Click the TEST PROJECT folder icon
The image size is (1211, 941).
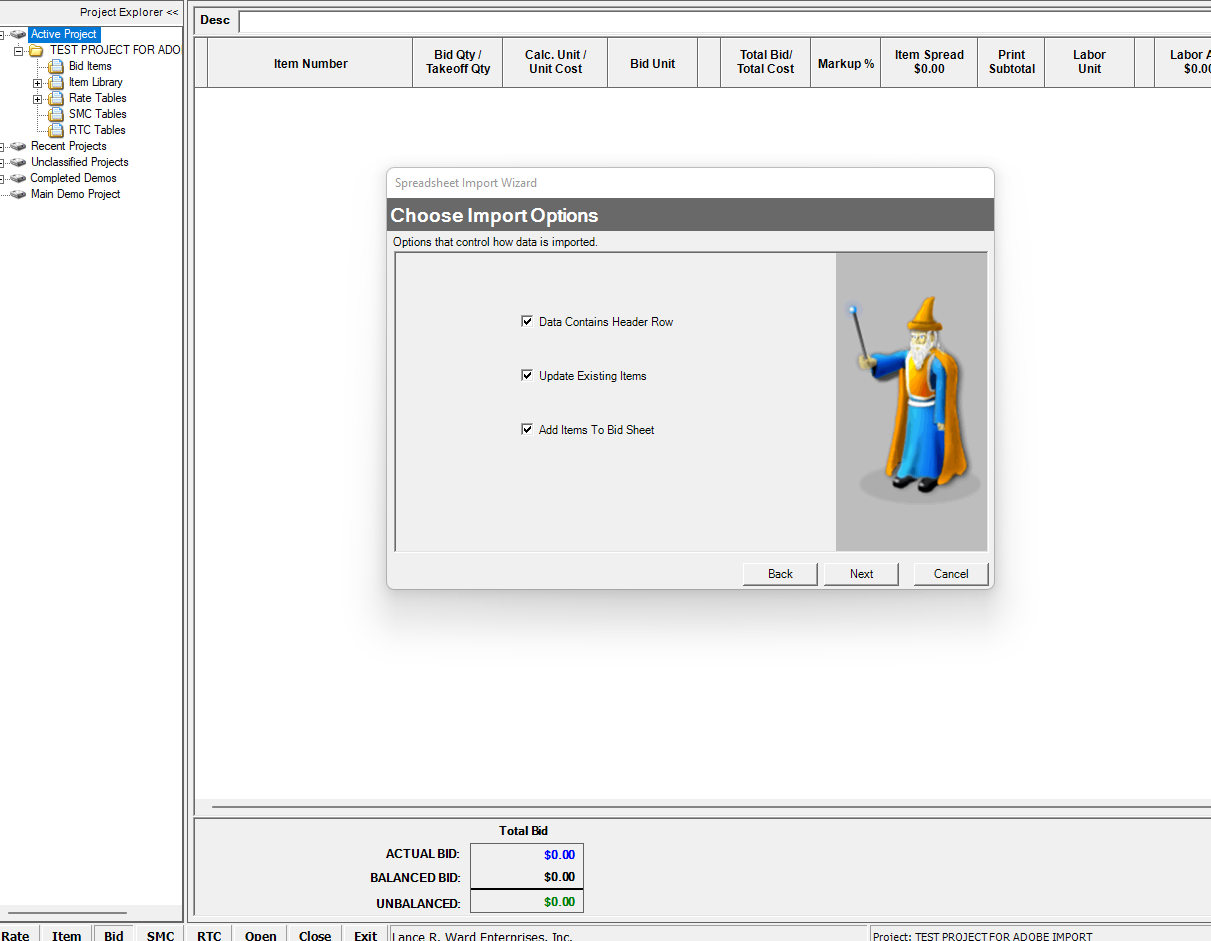(36, 50)
